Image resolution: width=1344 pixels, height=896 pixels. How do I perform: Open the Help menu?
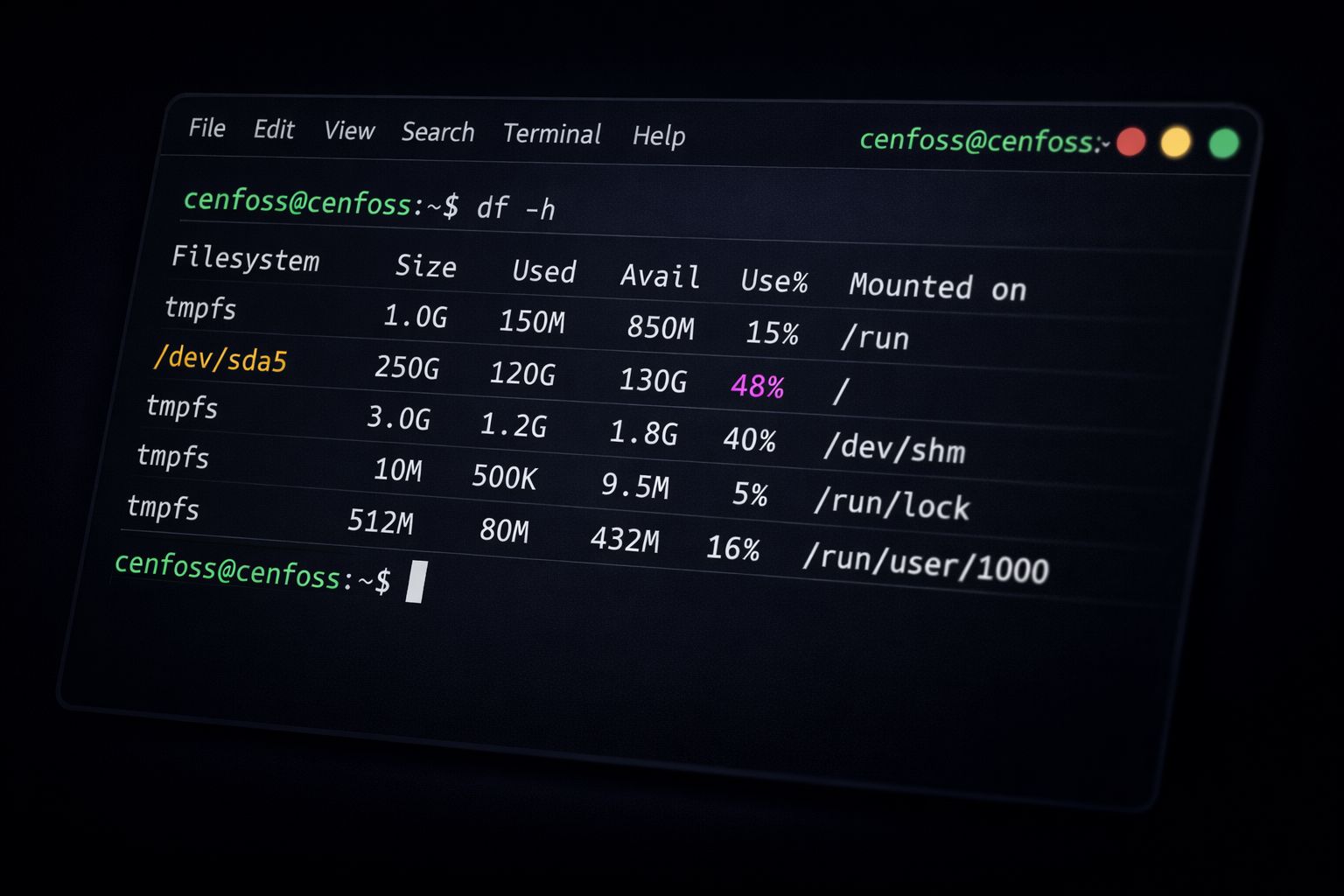click(x=660, y=136)
